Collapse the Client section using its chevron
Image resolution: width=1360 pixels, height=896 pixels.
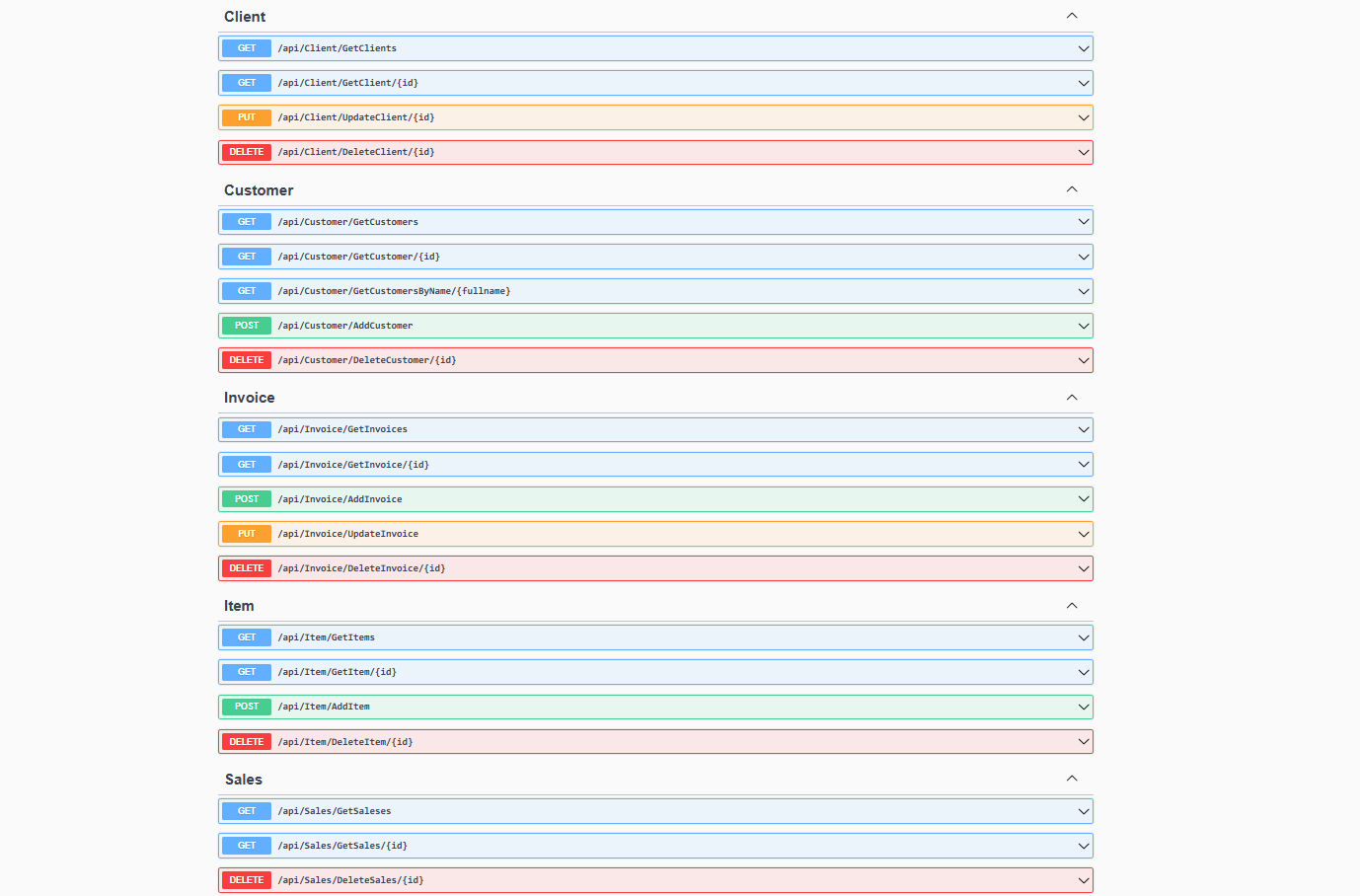pos(1072,16)
